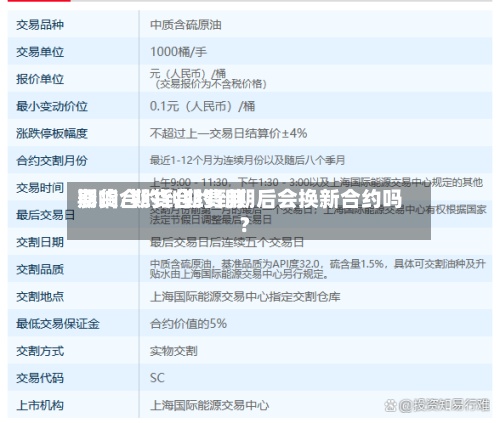Click the 贴水由上海国际能源交易中心另行规定 line

click(x=239, y=274)
